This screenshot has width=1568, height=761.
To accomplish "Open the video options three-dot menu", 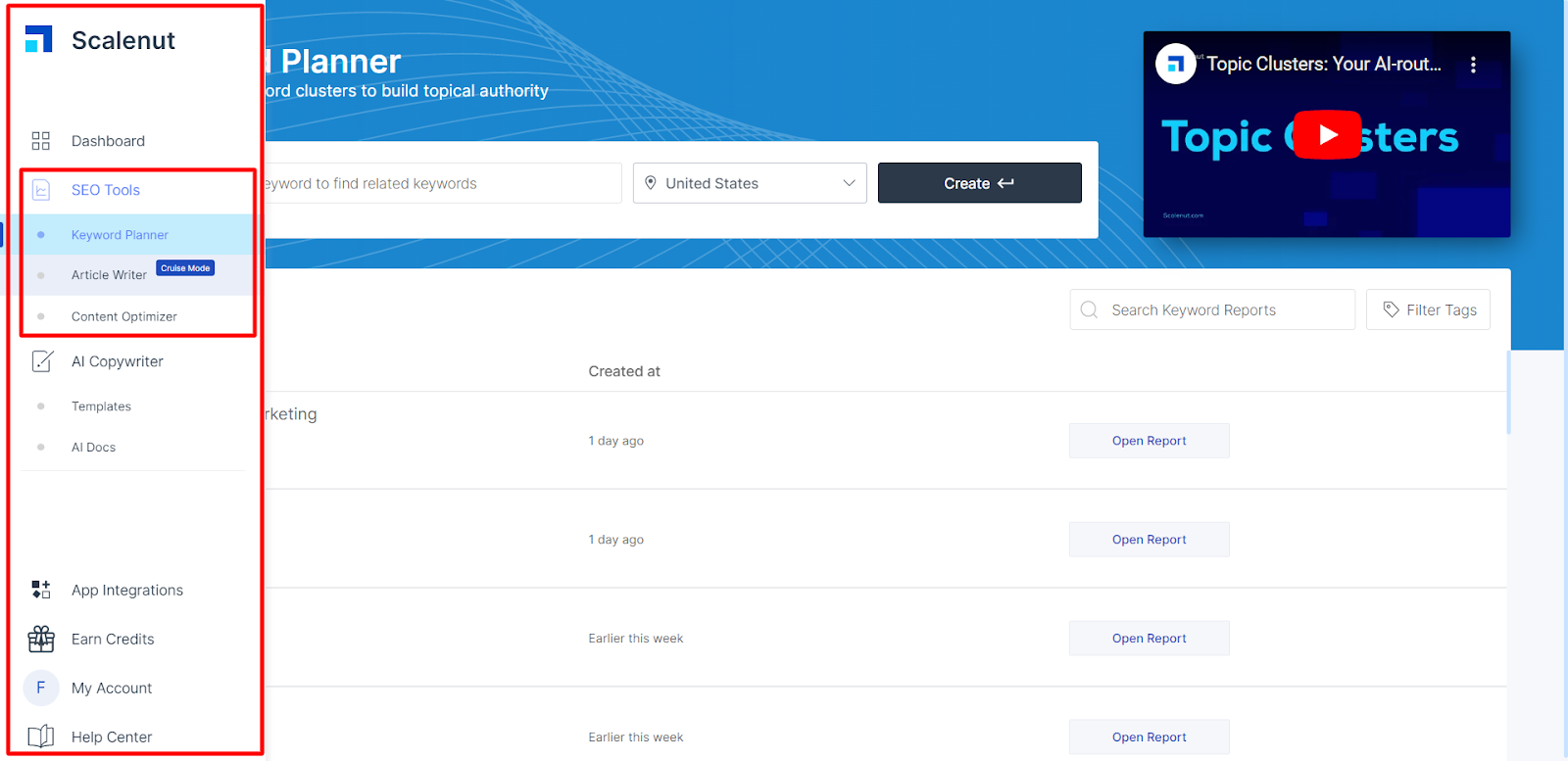I will (x=1473, y=65).
